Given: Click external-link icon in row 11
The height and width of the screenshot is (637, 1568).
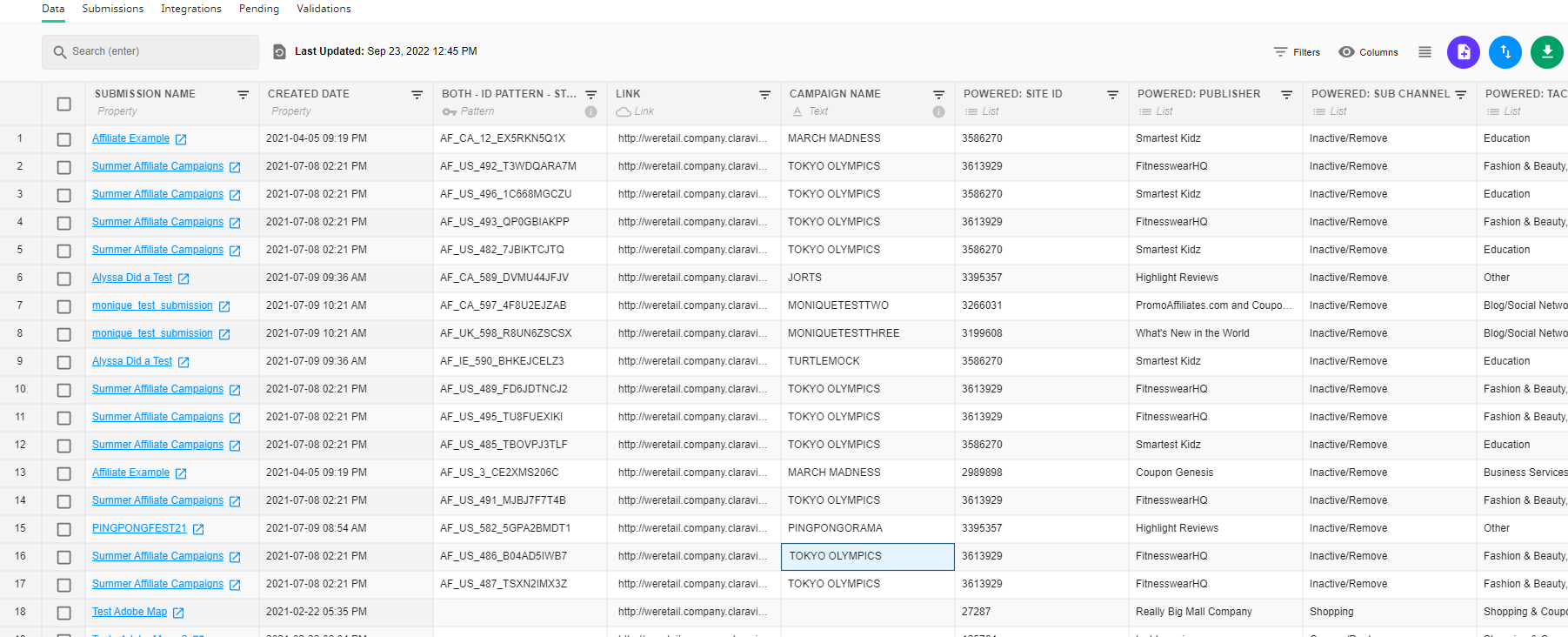Looking at the screenshot, I should click(x=235, y=418).
